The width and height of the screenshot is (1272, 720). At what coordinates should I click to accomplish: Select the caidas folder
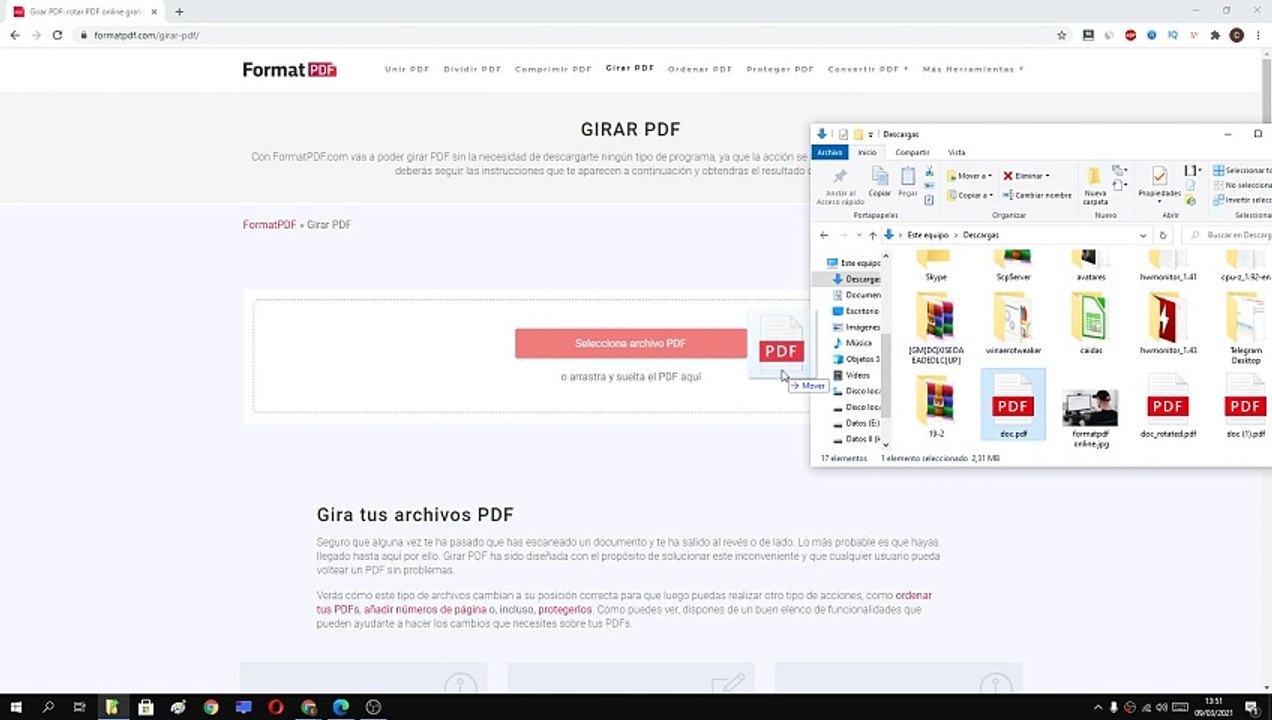coord(1090,323)
